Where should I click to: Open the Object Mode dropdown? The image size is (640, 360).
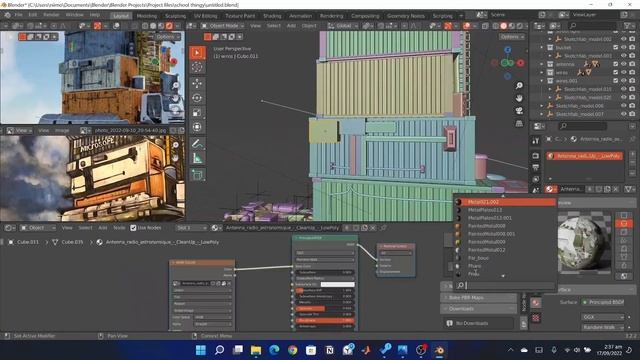pos(222,26)
